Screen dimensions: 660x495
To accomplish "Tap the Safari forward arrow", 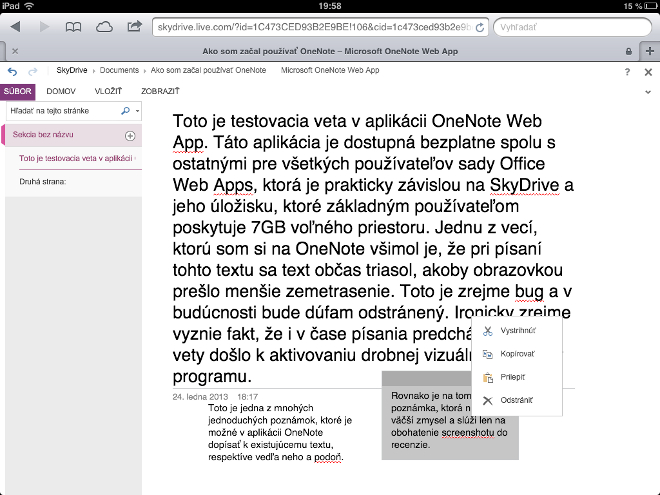I will pyautogui.click(x=44, y=27).
